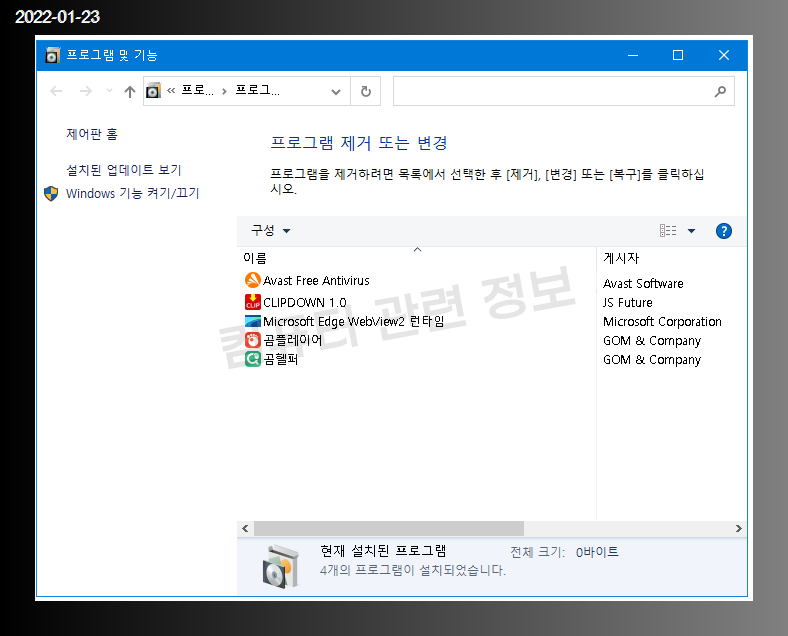Minimize the 프로그램 및 기능 window
Viewport: 788px width, 636px height.
click(x=633, y=55)
